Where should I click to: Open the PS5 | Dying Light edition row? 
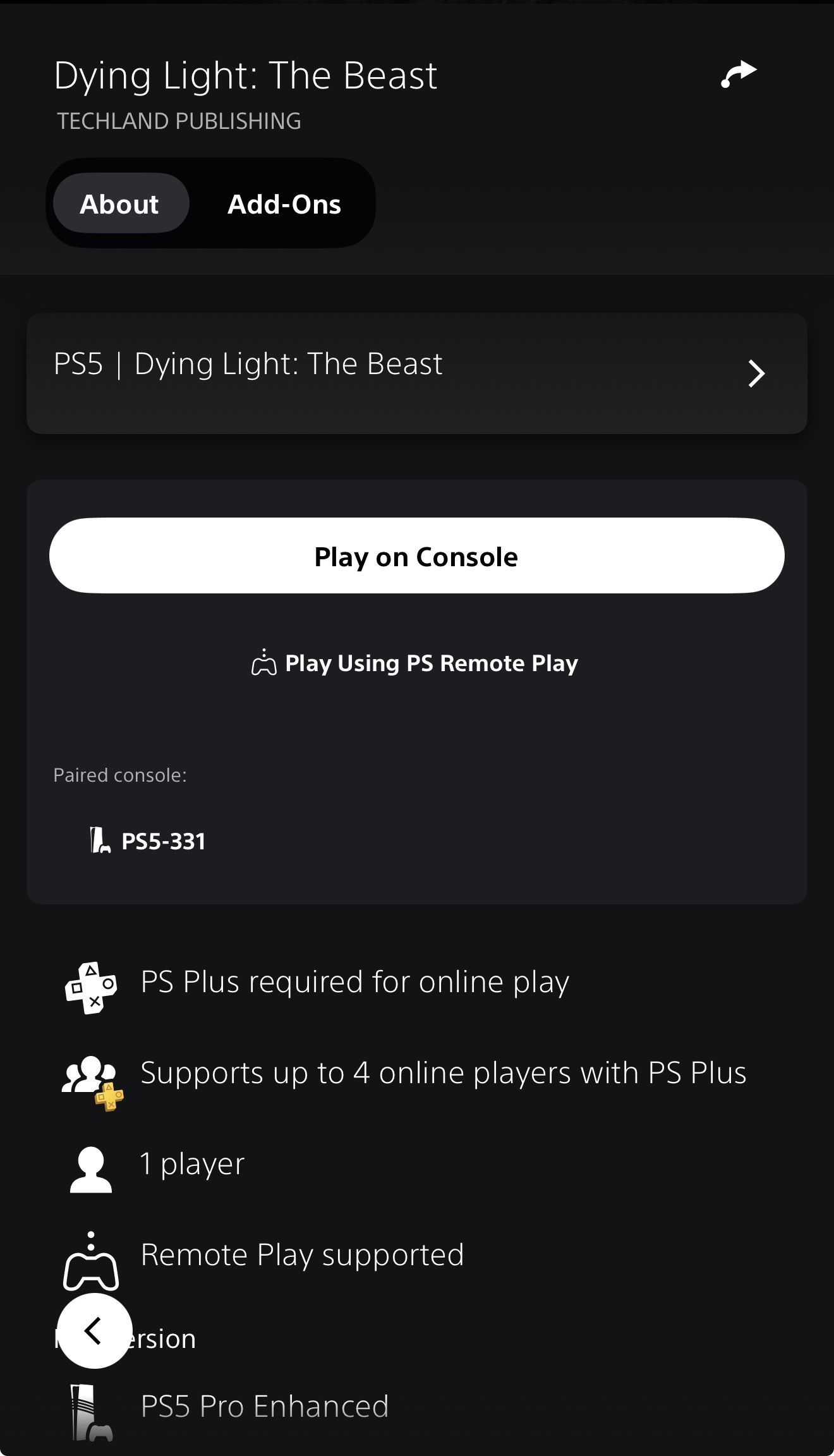pos(417,373)
